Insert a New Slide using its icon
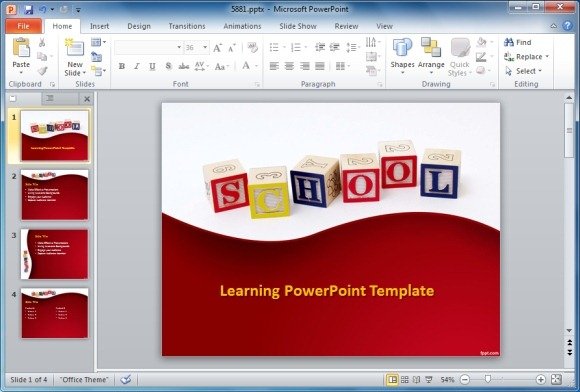Viewport: 580px width, 392px height. [x=75, y=48]
